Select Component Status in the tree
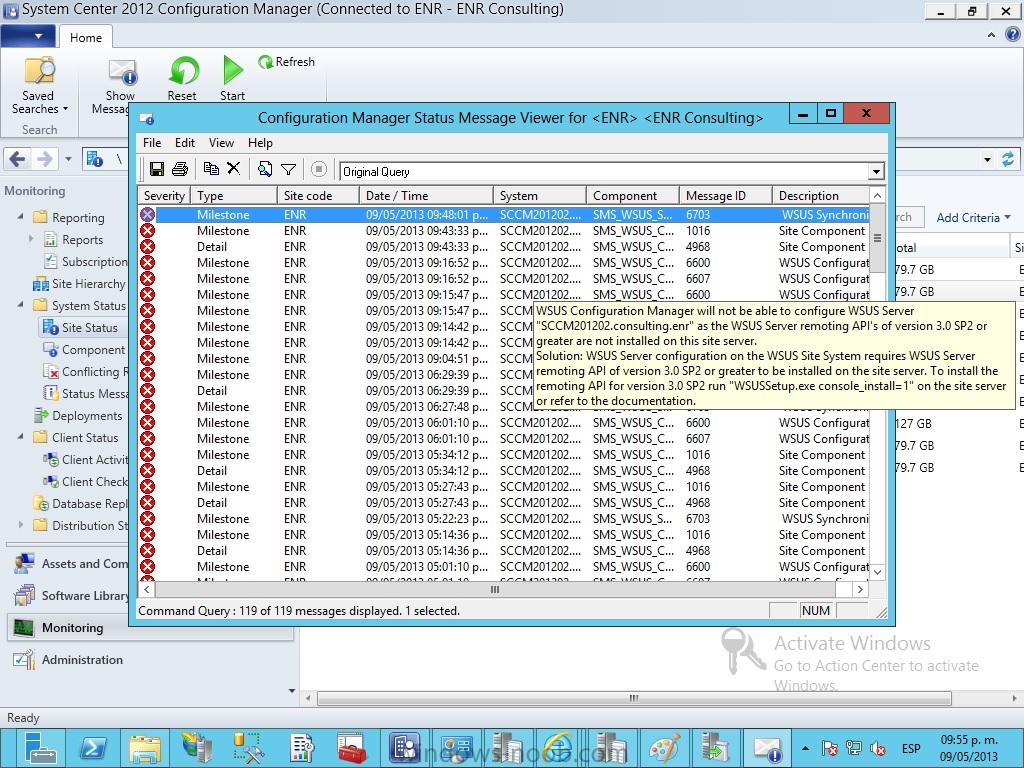1024x768 pixels. [x=85, y=349]
